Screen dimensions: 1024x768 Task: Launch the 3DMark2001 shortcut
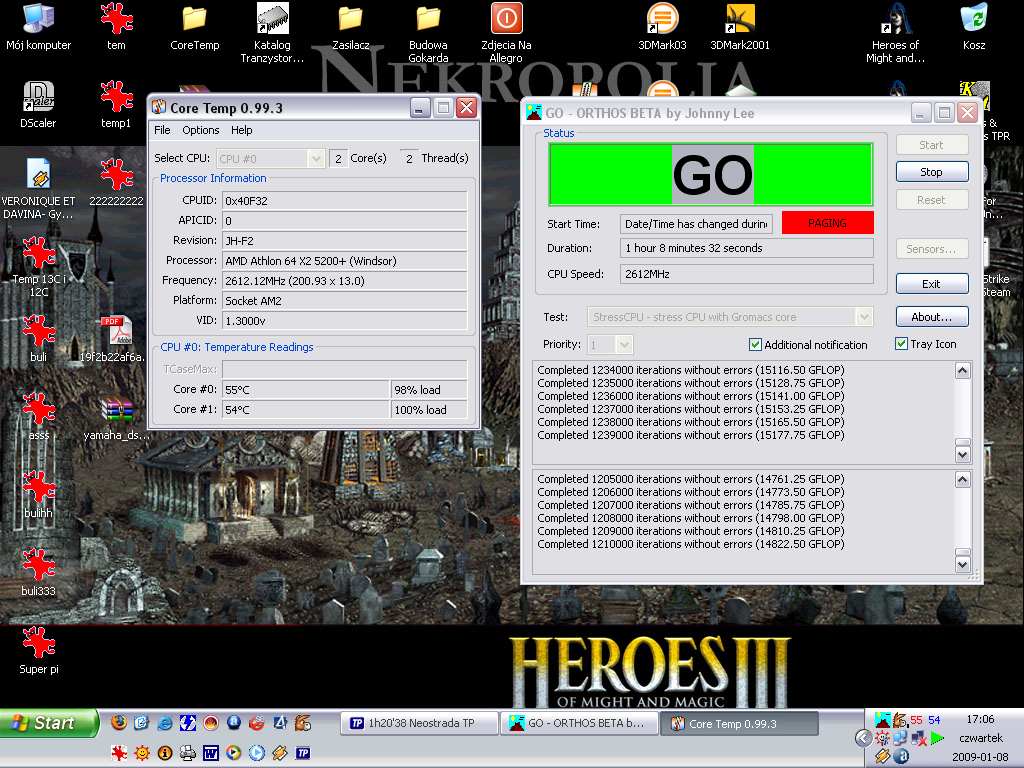(x=740, y=26)
